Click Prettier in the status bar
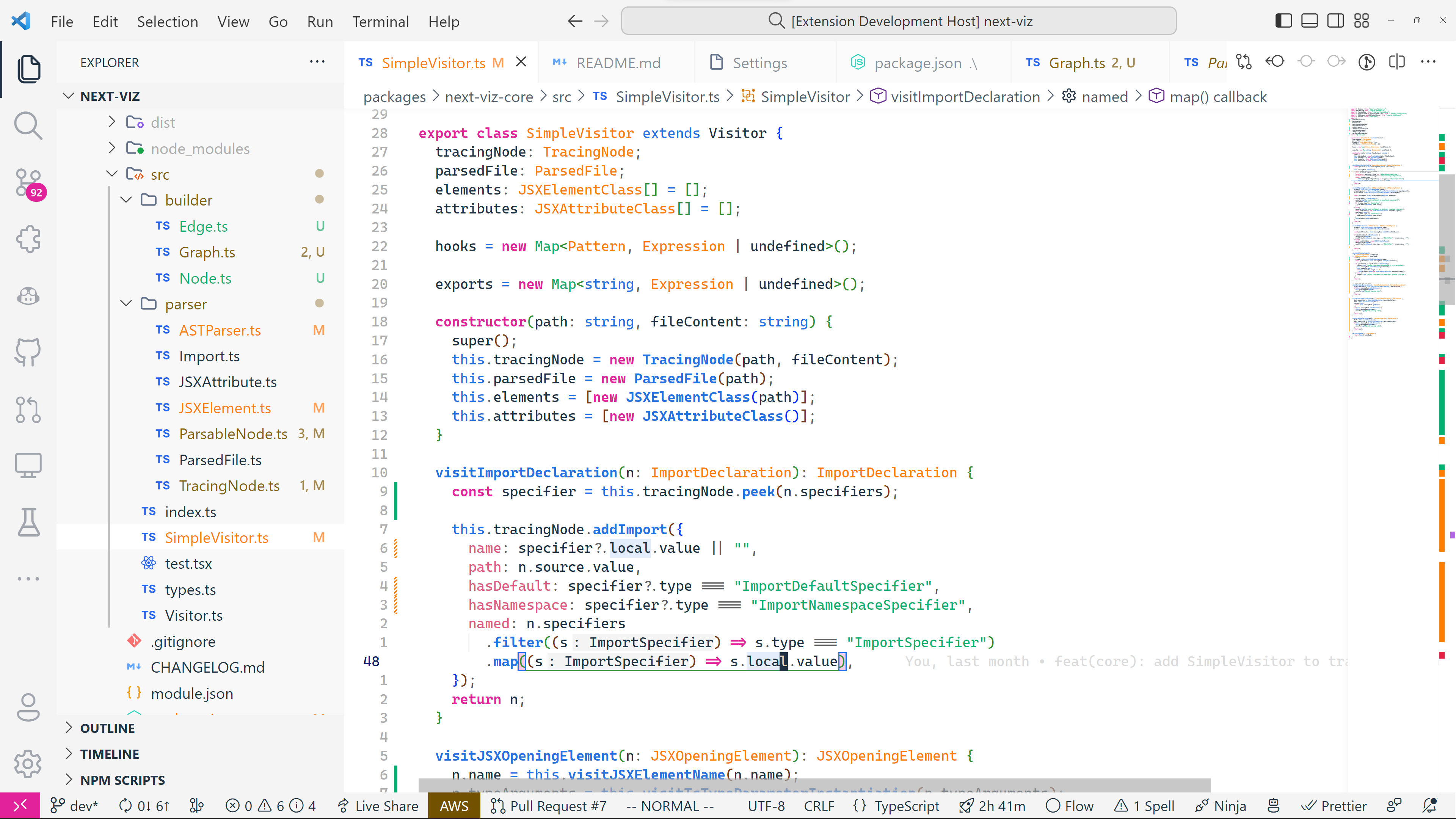Image resolution: width=1456 pixels, height=819 pixels. tap(1335, 806)
